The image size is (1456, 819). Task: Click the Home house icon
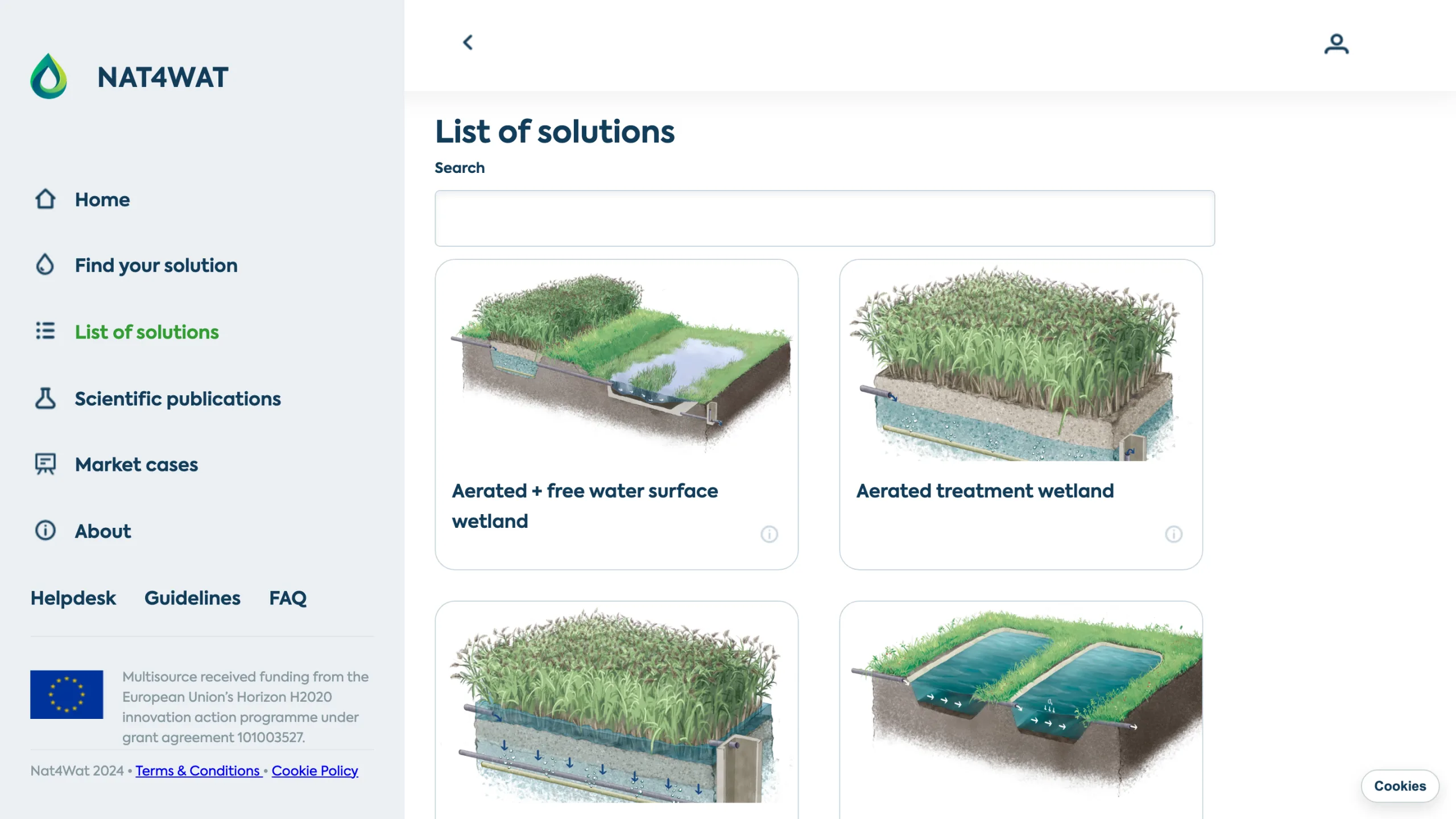[45, 199]
